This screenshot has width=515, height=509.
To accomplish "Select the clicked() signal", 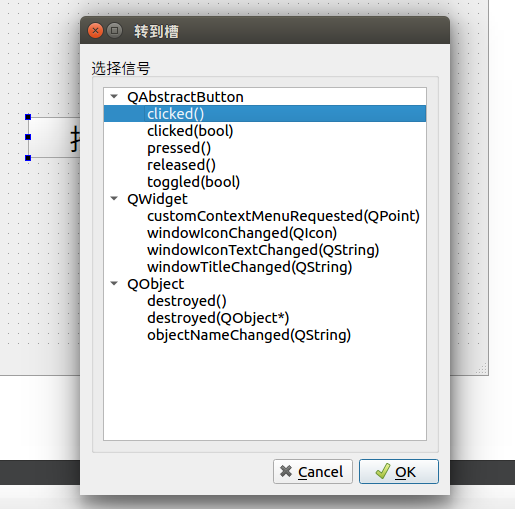I will click(175, 114).
